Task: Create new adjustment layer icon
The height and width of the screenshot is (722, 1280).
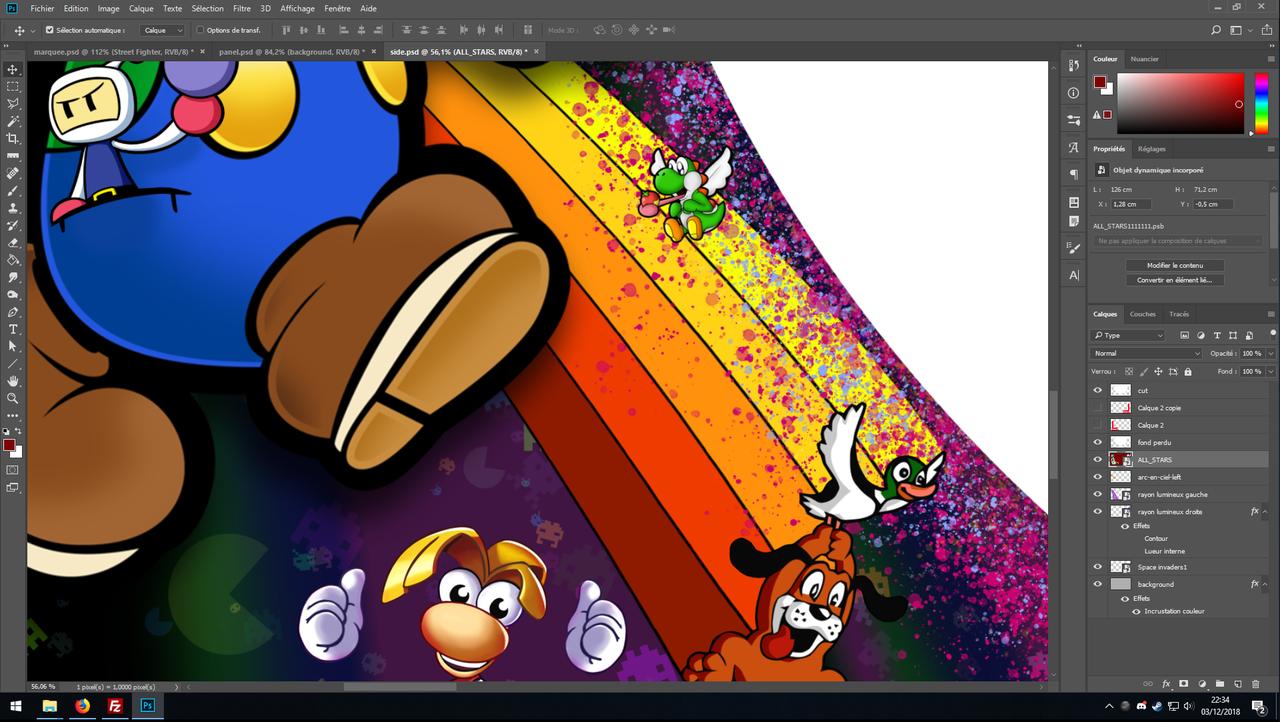Action: click(1202, 684)
